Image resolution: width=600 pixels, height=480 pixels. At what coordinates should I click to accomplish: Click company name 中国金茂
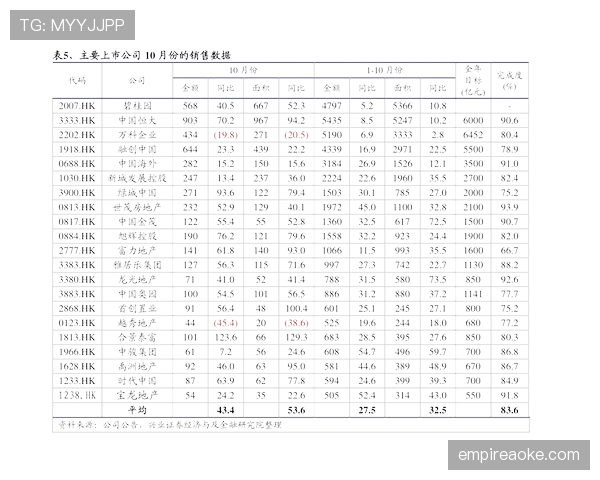137,222
